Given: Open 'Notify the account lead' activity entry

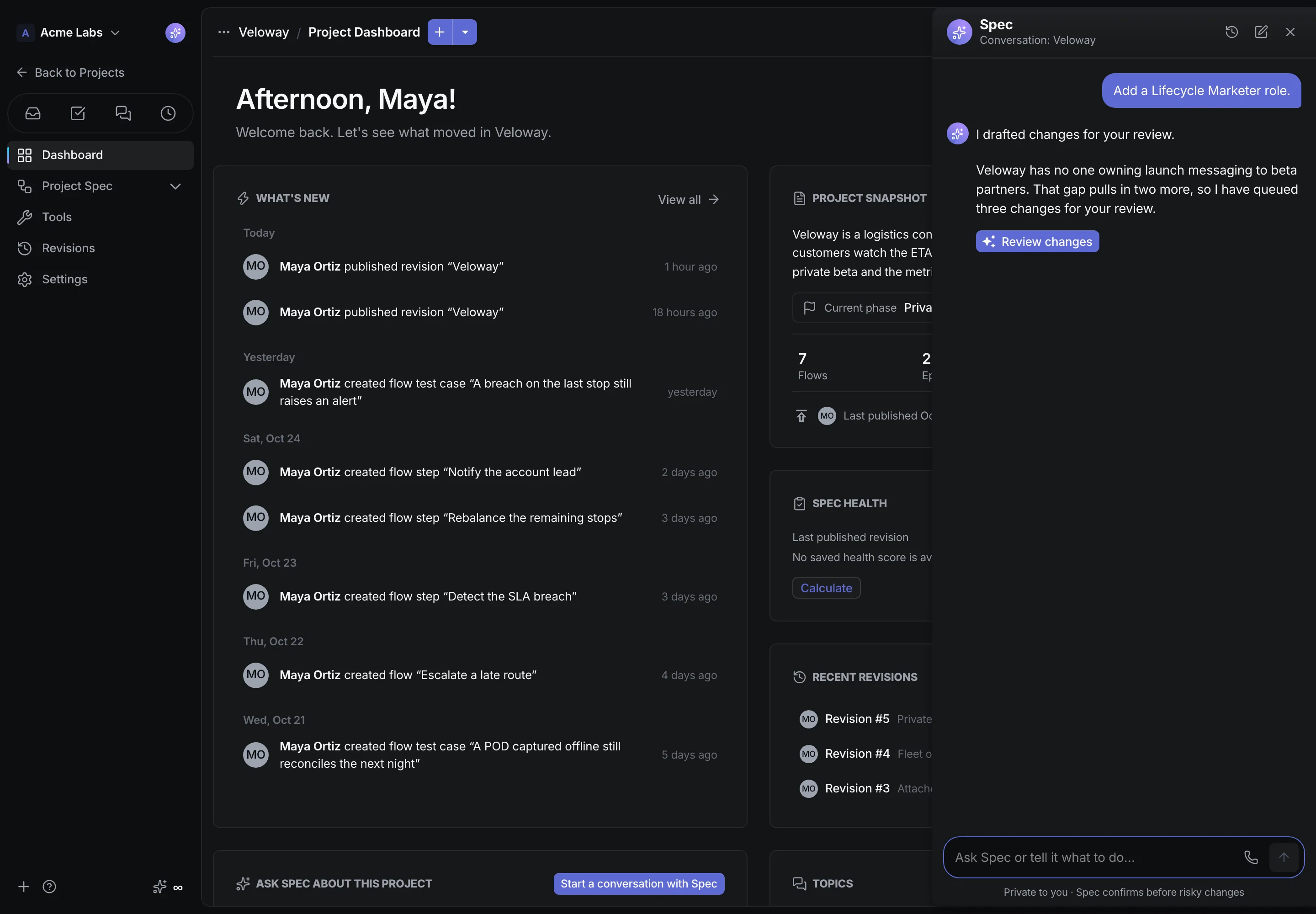Looking at the screenshot, I should pyautogui.click(x=480, y=473).
